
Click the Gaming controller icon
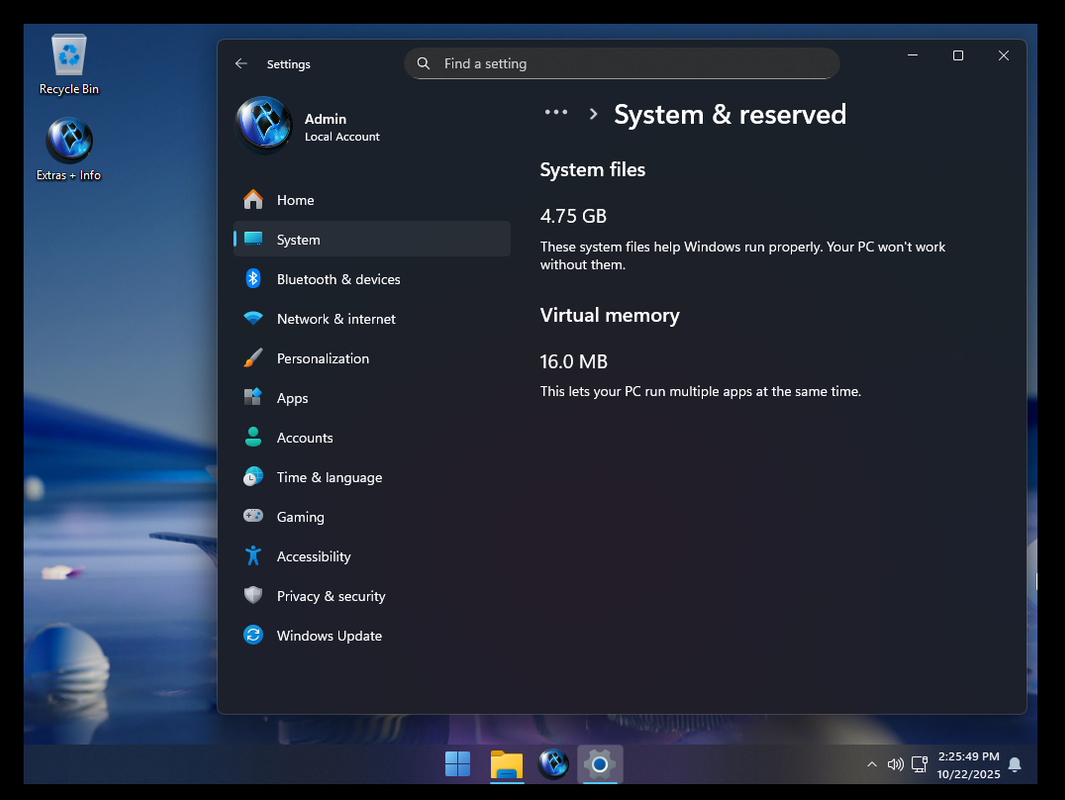[x=253, y=515]
